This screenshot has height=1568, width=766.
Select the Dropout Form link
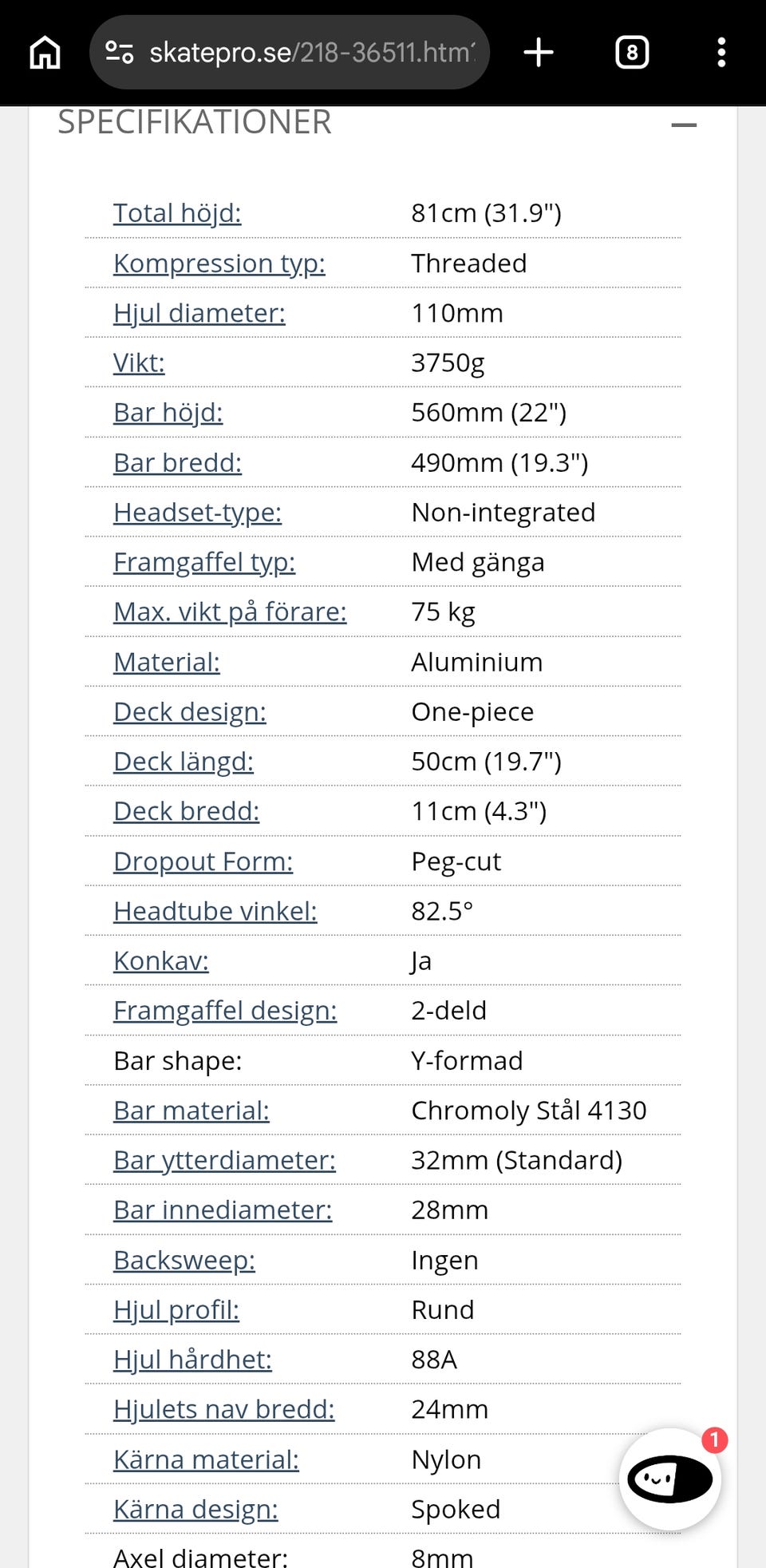tap(203, 861)
